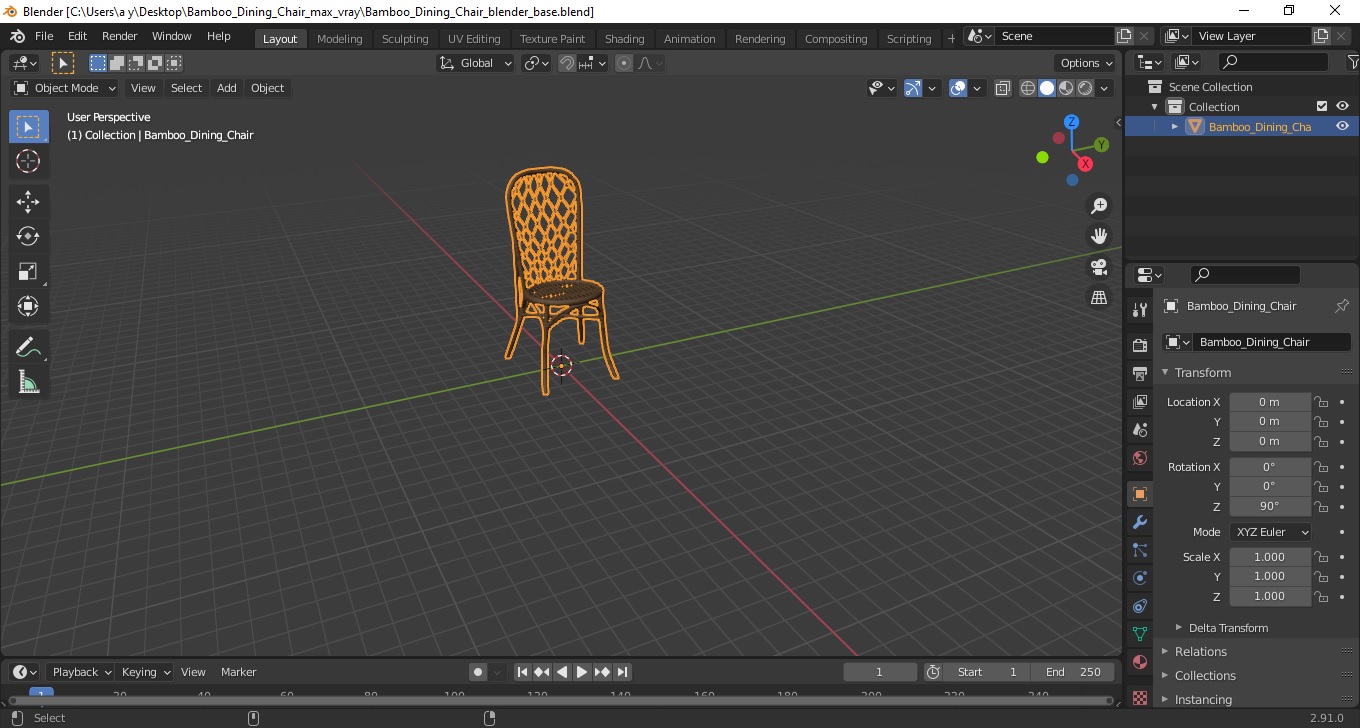The image size is (1360, 728).
Task: Enable wireframe viewport shading
Action: 1028,88
